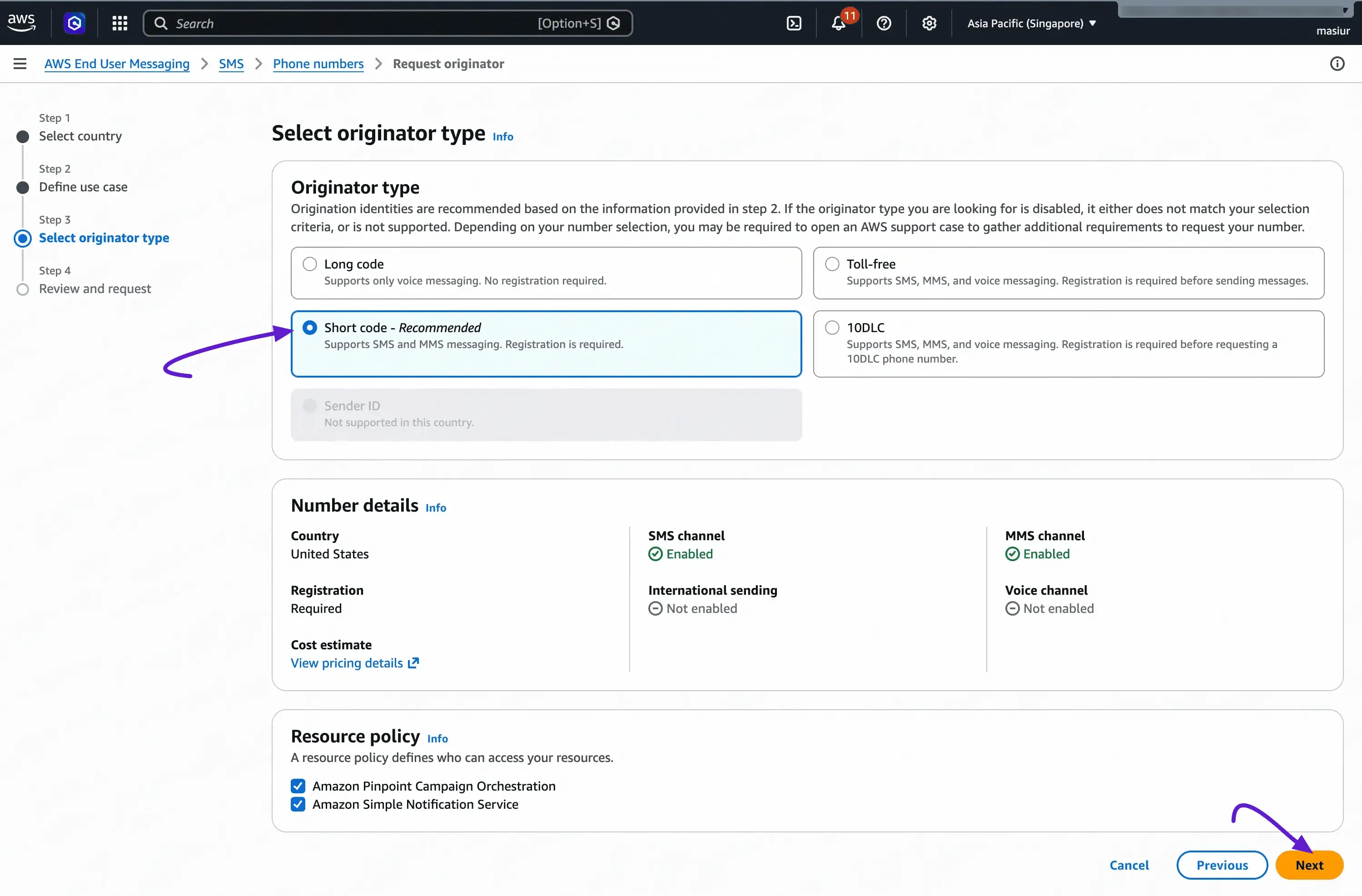Click the Registration Required value
Screen dimensions: 1362x896
316,608
